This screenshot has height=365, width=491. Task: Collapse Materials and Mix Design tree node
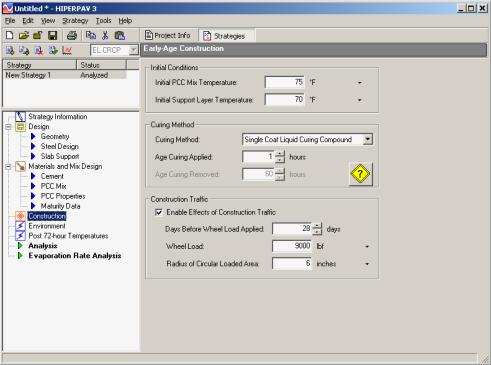(x=8, y=166)
